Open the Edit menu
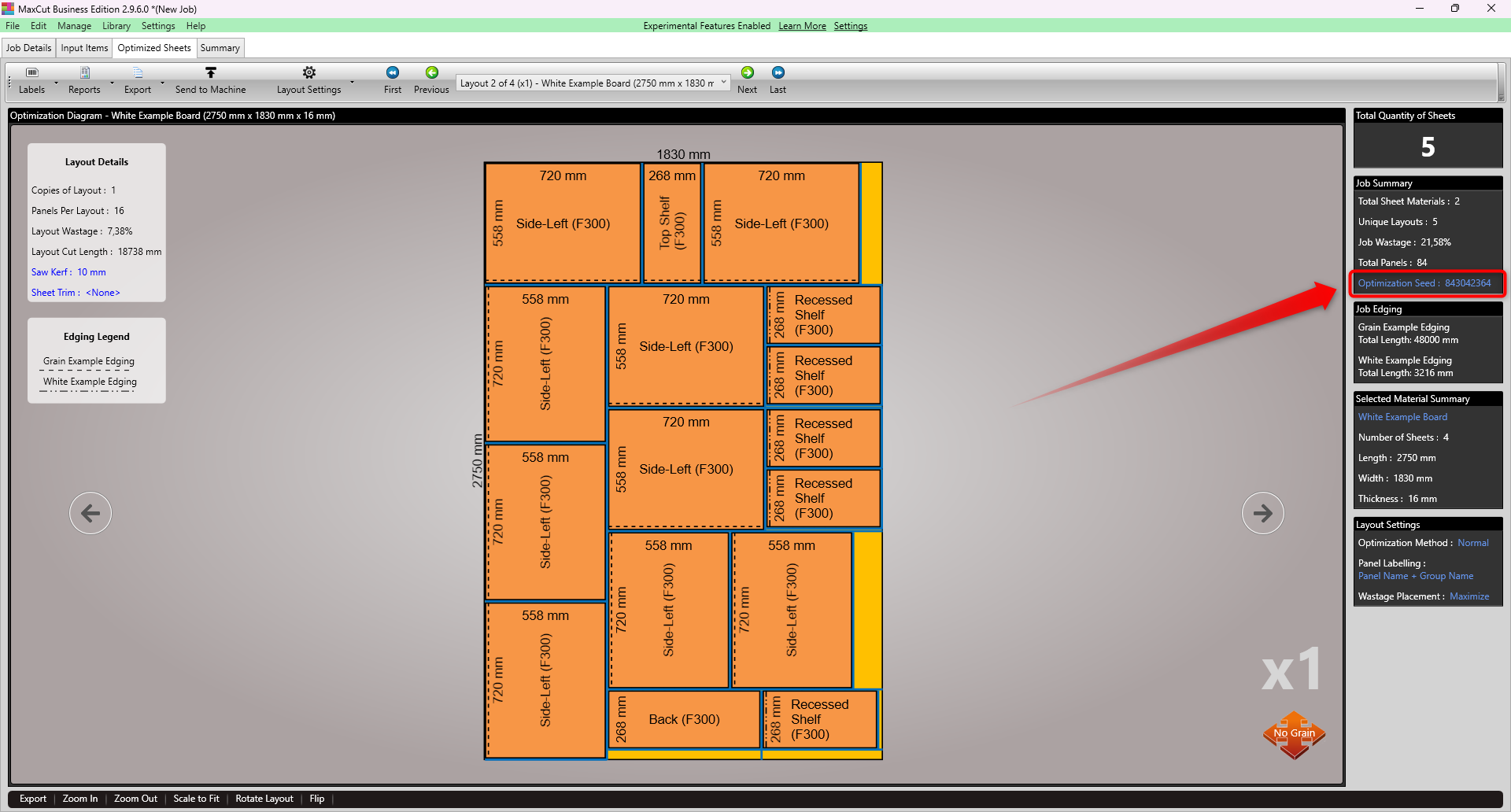This screenshot has height=812, width=1511. (39, 26)
